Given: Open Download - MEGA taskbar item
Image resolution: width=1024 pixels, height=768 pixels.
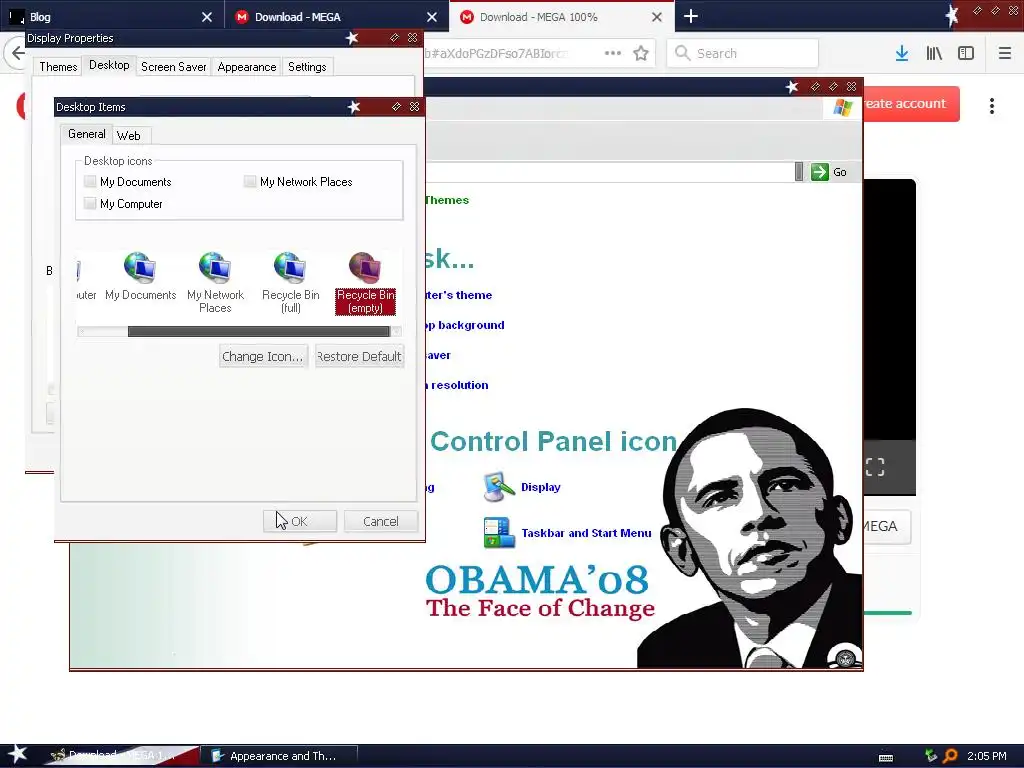Looking at the screenshot, I should click(x=121, y=756).
